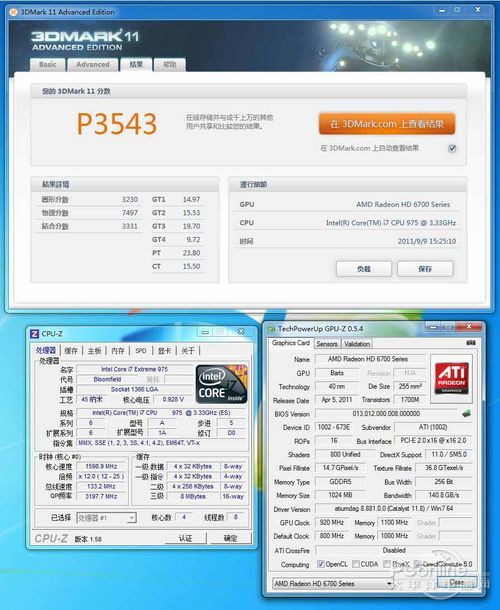Toggle the OpenCL checkbox in GPU-Z
The height and width of the screenshot is (610, 500).
pos(320,564)
